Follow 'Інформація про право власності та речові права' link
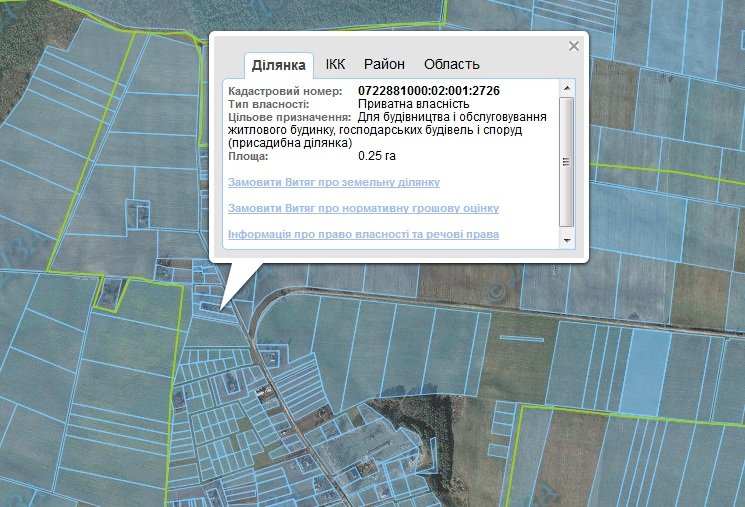Viewport: 745px width, 507px height. coord(363,235)
